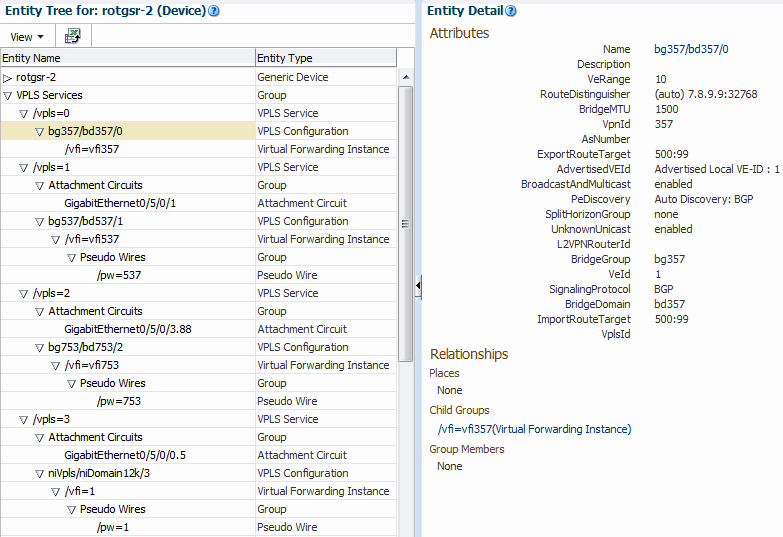
Task: Click the VeRange value 10
Action: pos(661,79)
